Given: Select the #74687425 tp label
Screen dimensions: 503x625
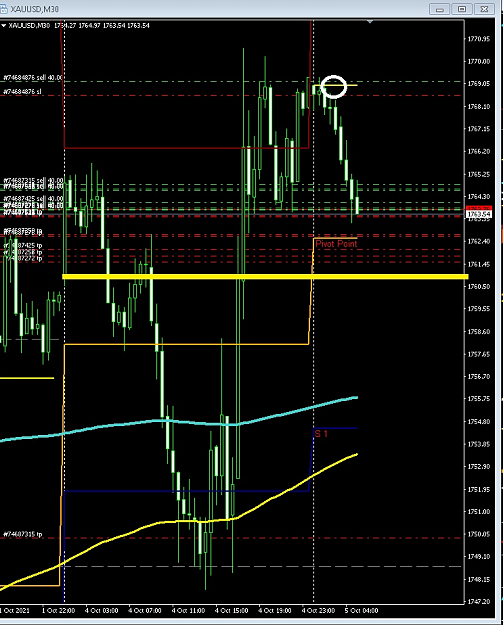Looking at the screenshot, I should point(23,245).
